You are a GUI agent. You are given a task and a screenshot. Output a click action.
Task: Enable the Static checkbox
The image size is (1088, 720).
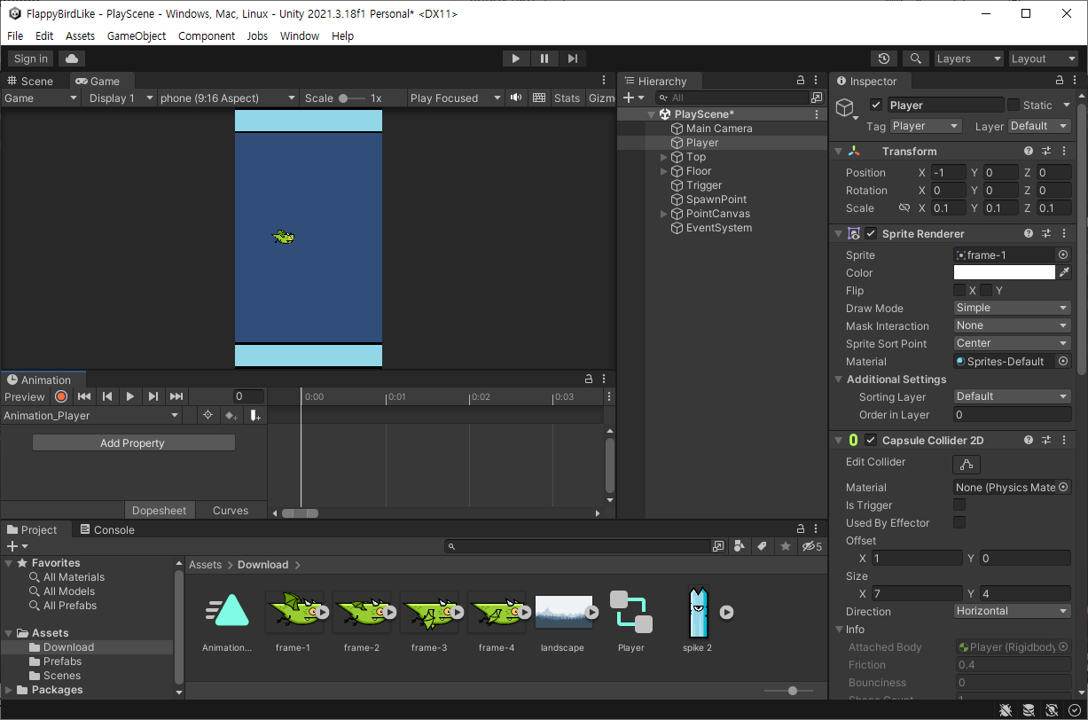(1014, 105)
